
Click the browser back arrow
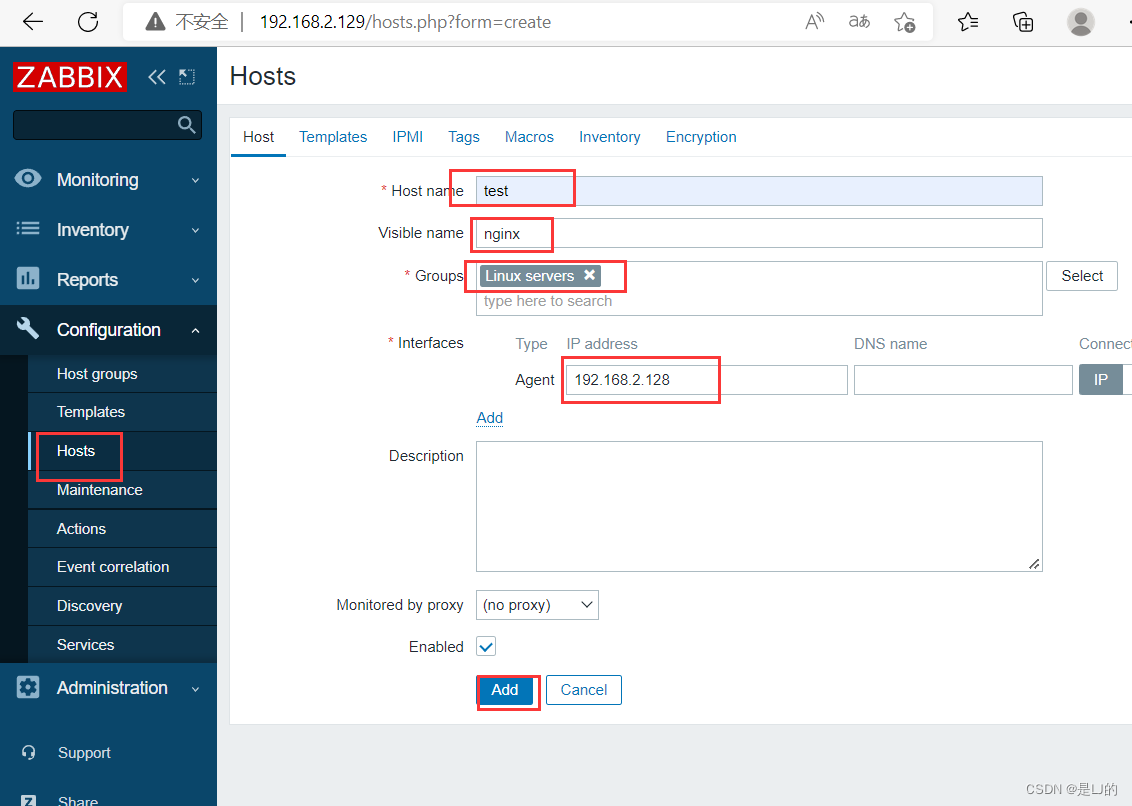(33, 22)
